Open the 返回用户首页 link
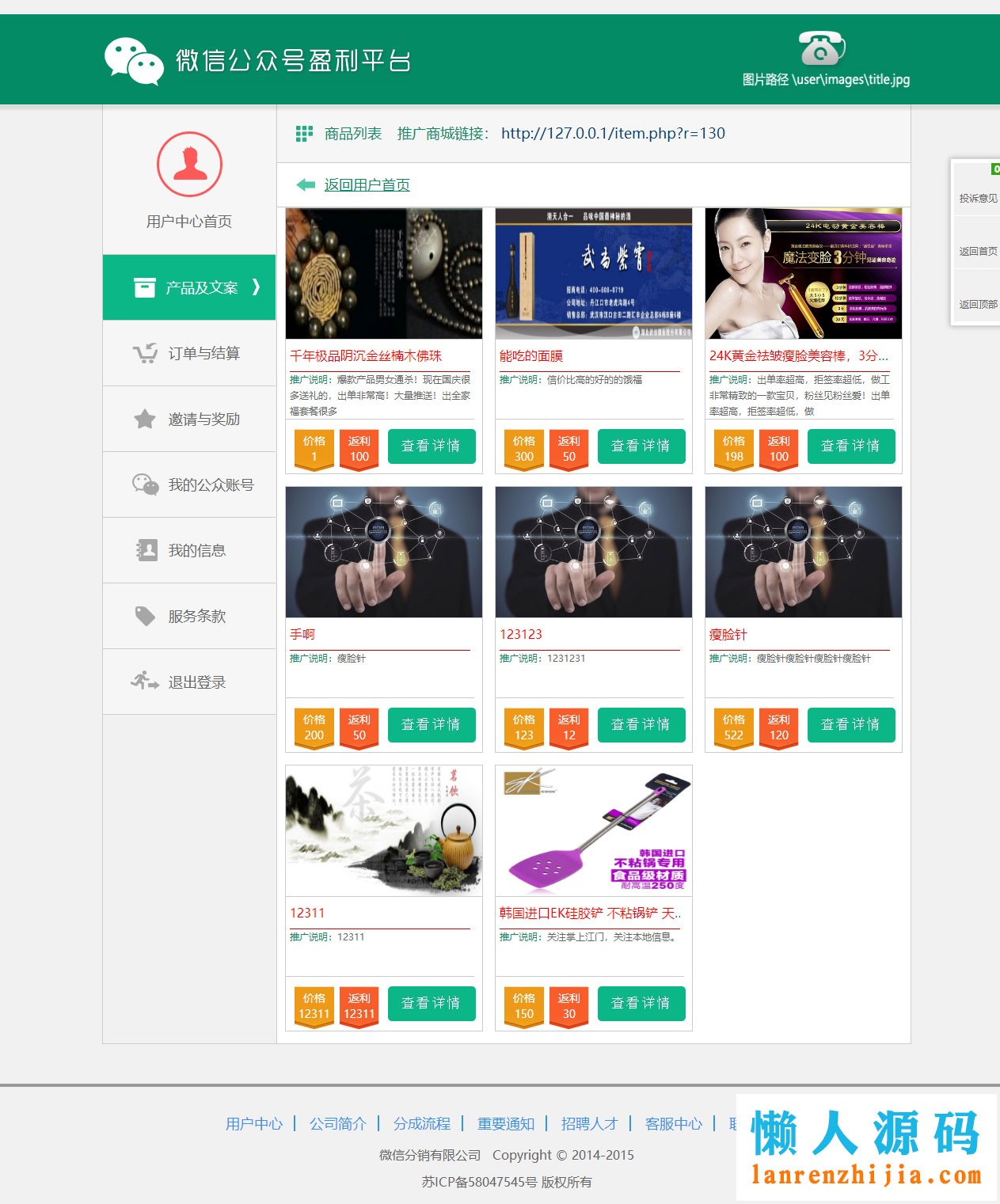The width and height of the screenshot is (1000, 1204). [366, 184]
